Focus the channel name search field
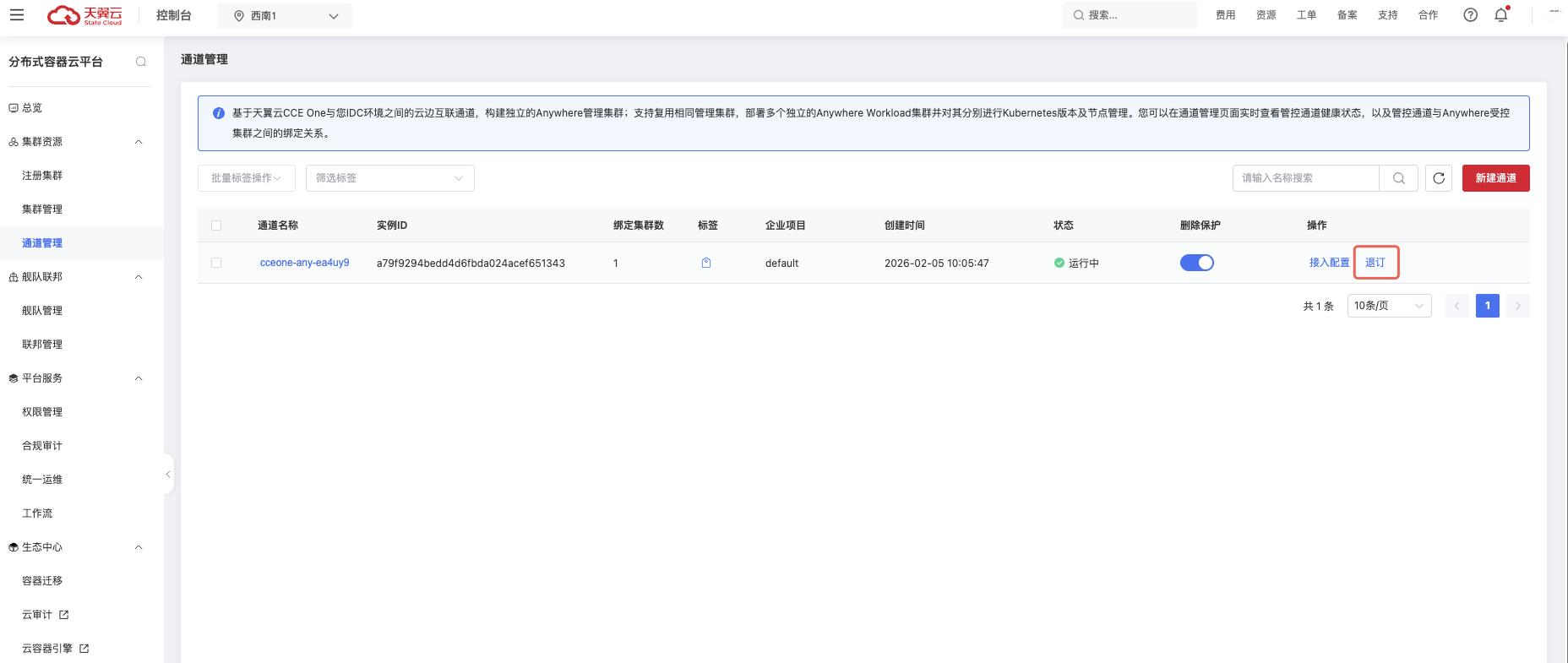Image resolution: width=1568 pixels, height=663 pixels. coord(1305,178)
